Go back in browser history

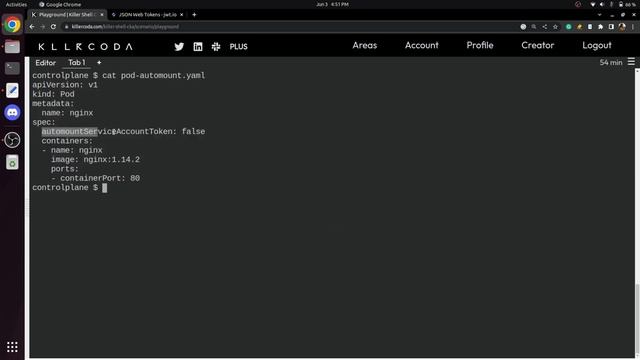tap(32, 27)
